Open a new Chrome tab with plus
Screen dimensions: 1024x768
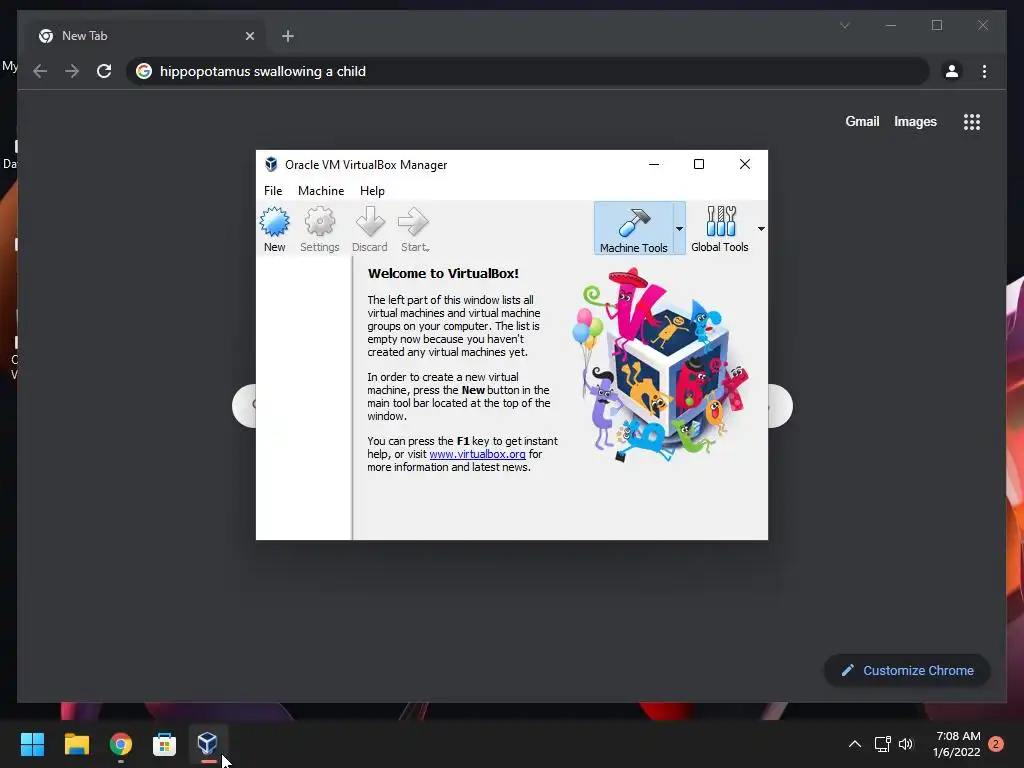288,36
